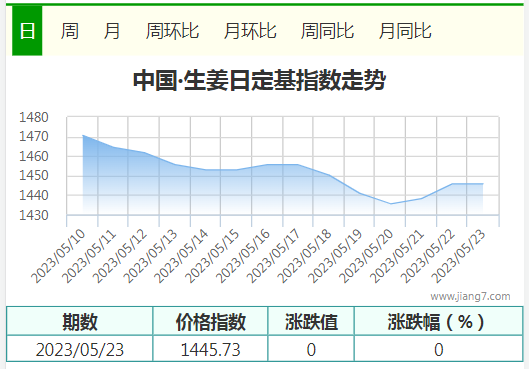Switch to the 月 monthly tab
The width and height of the screenshot is (529, 369).
[112, 31]
